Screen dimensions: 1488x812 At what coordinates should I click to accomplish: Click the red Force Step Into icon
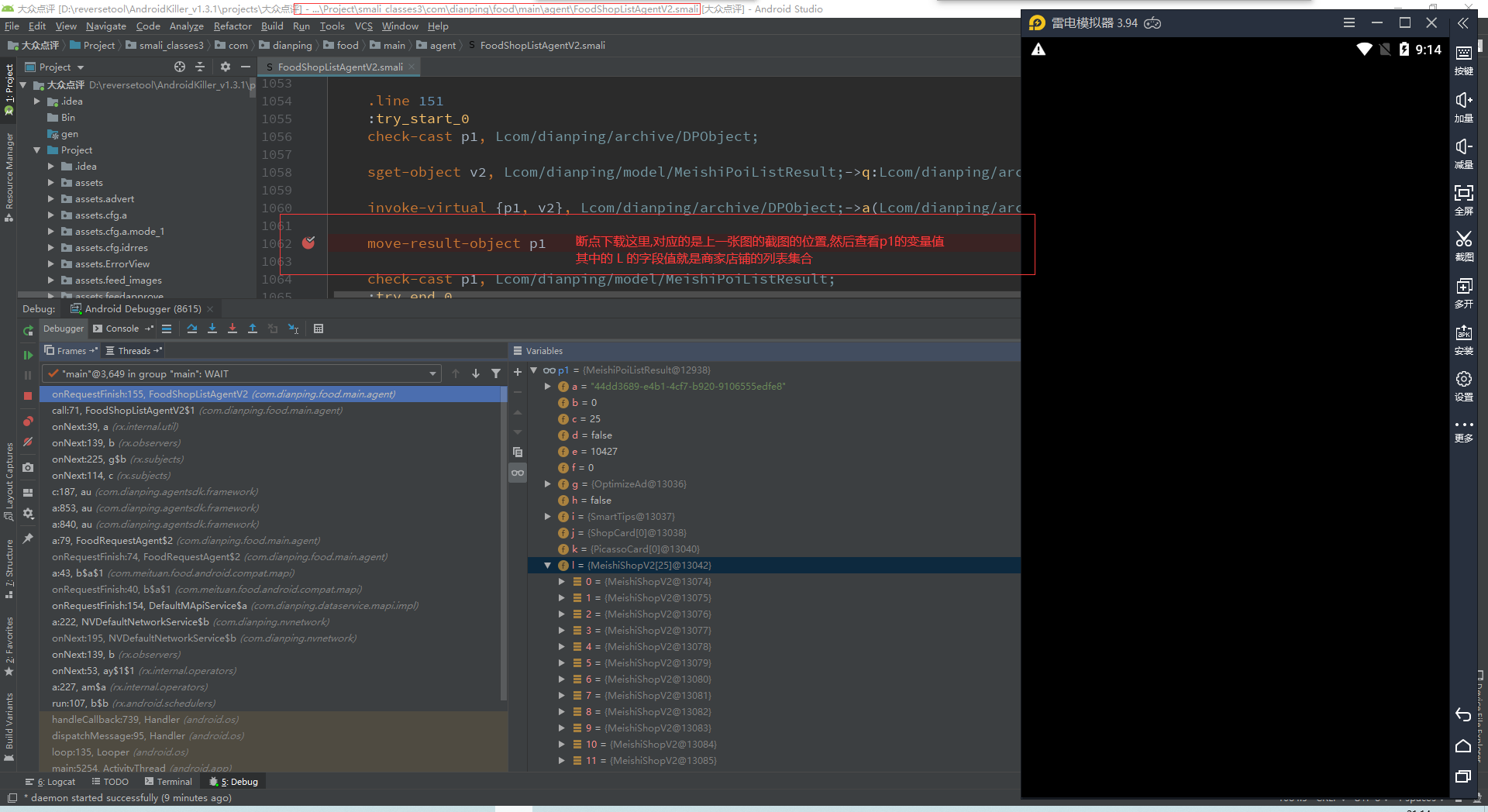tap(232, 329)
